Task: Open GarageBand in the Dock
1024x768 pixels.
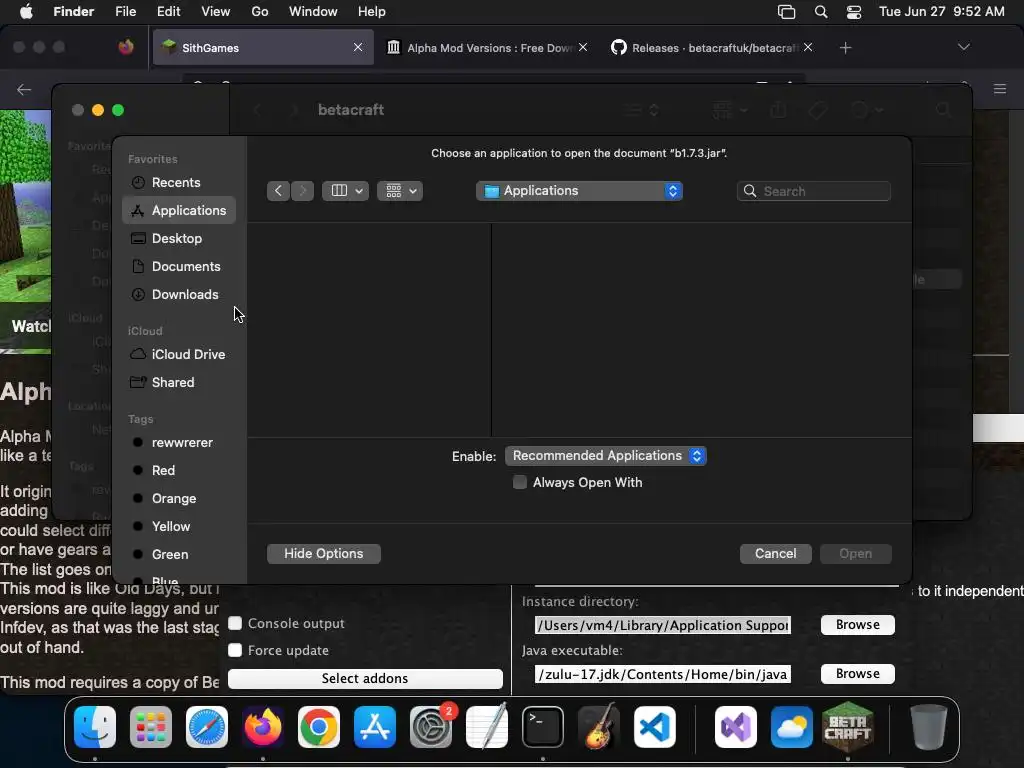Action: (x=599, y=727)
